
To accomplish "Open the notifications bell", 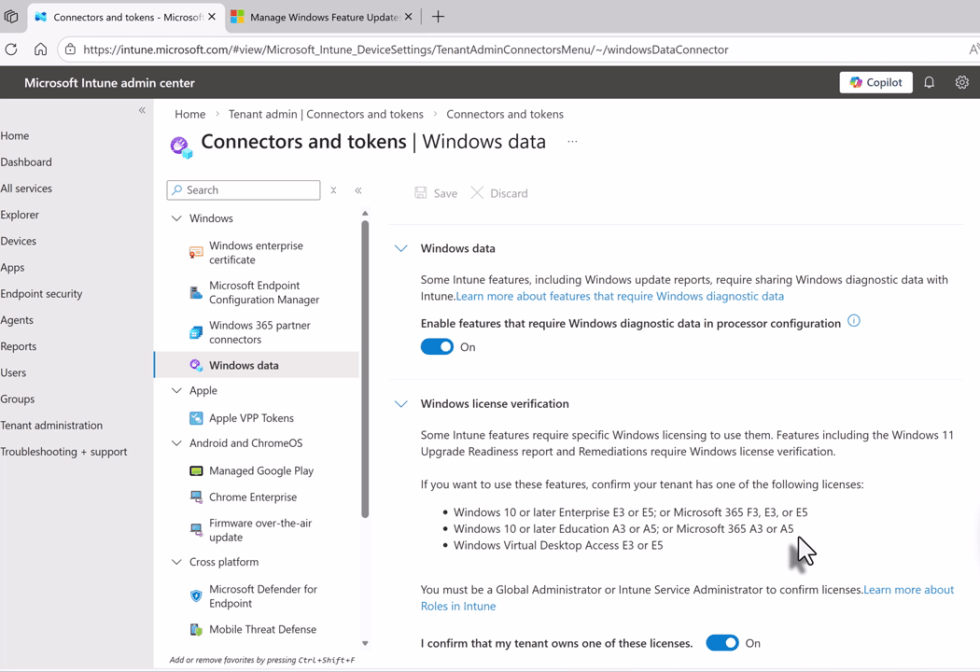I will tap(929, 83).
